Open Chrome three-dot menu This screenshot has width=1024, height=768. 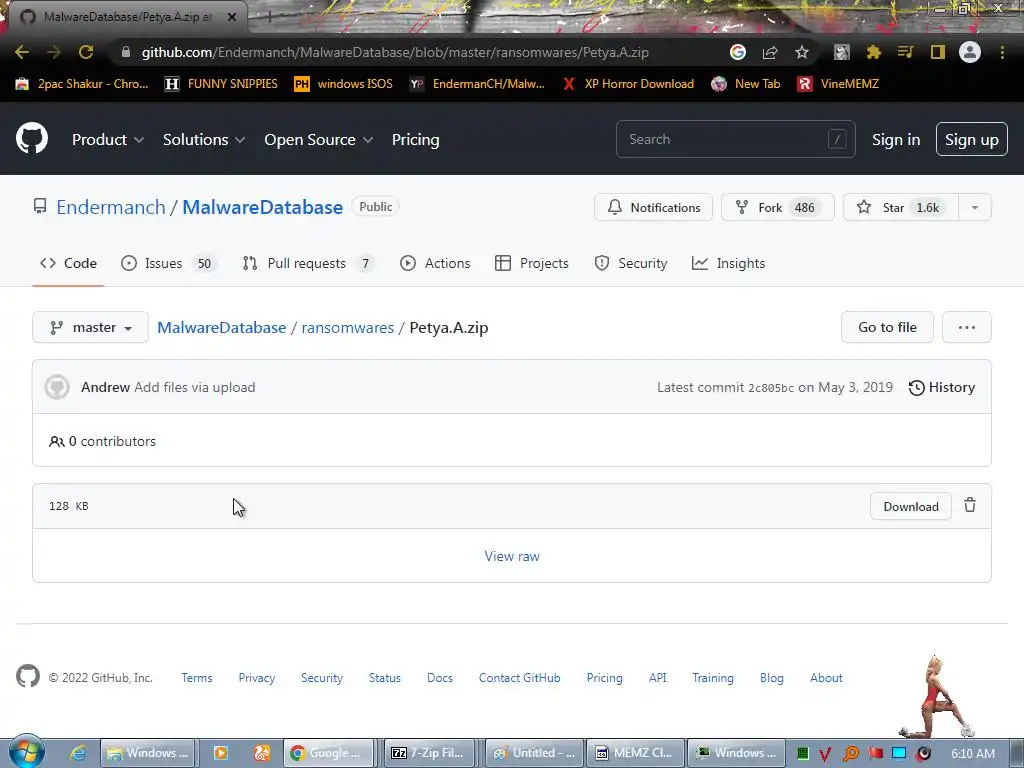tap(1002, 52)
